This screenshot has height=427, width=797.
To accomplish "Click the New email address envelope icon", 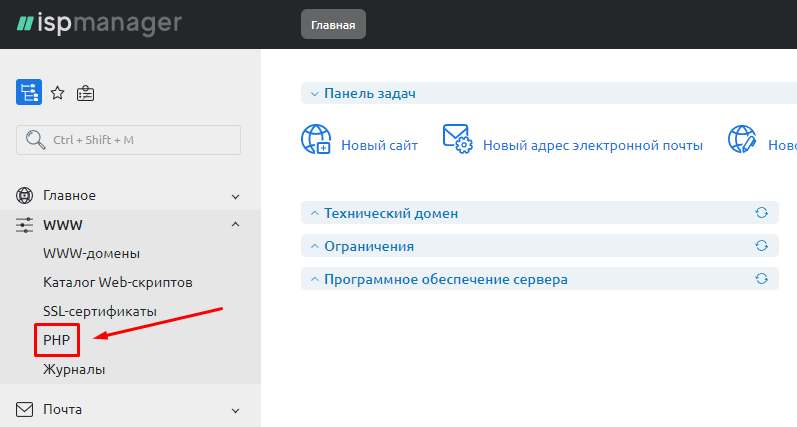I will click(x=457, y=140).
